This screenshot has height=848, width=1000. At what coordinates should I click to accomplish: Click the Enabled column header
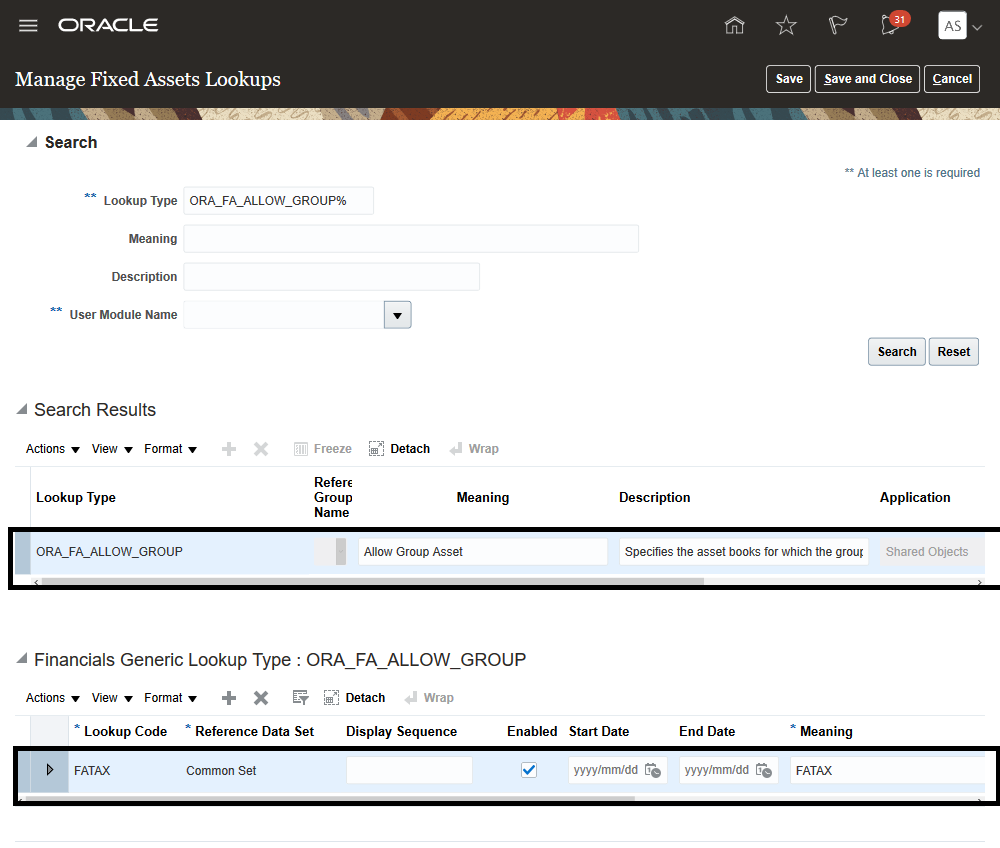(x=532, y=731)
